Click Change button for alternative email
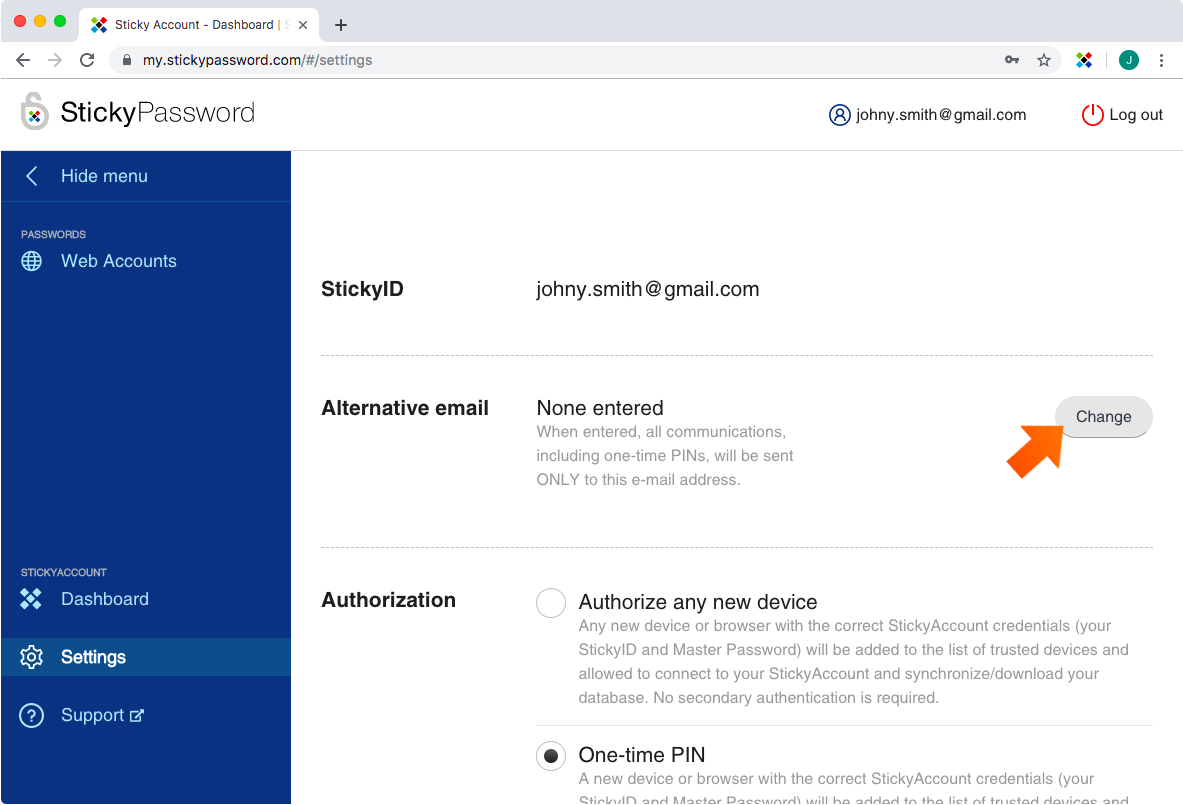 (1103, 416)
